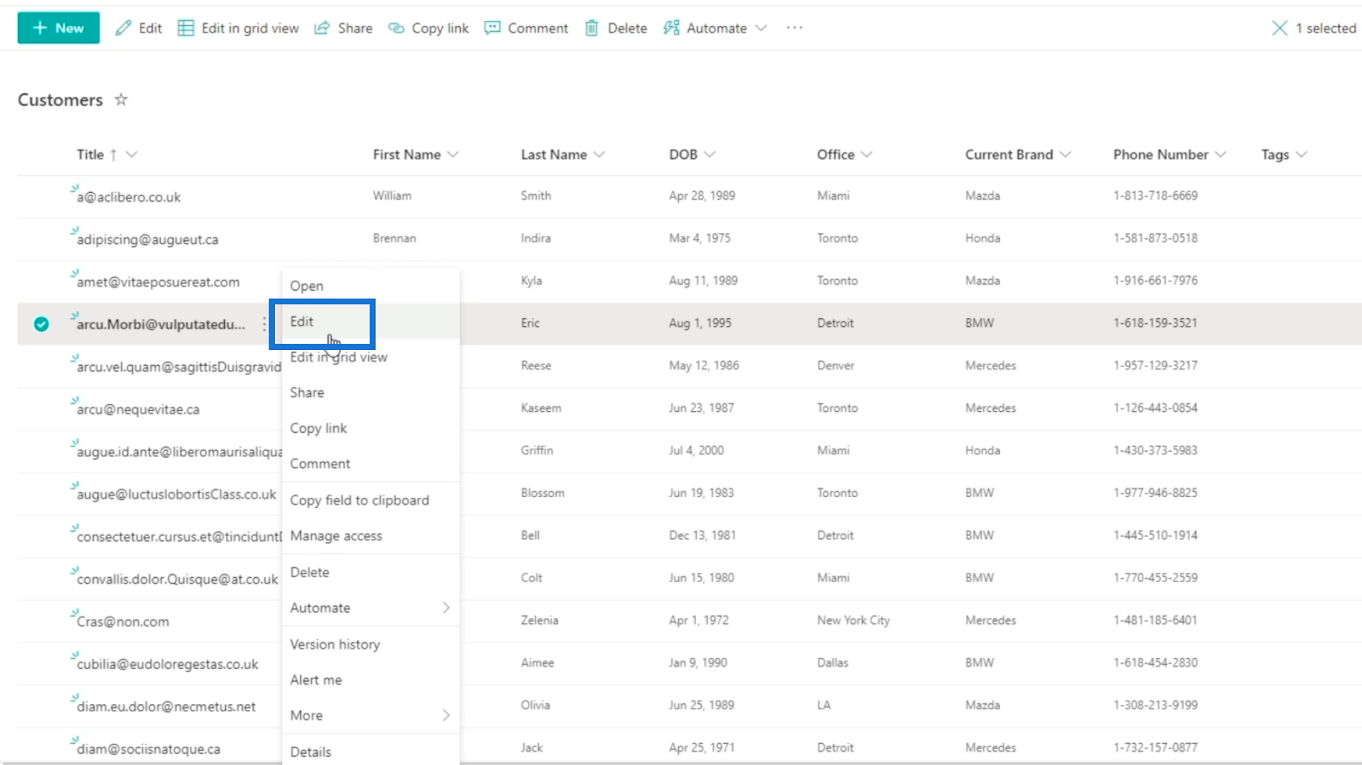Open the diam@sociisnatoque.ca item
This screenshot has height=765, width=1362.
[x=149, y=749]
